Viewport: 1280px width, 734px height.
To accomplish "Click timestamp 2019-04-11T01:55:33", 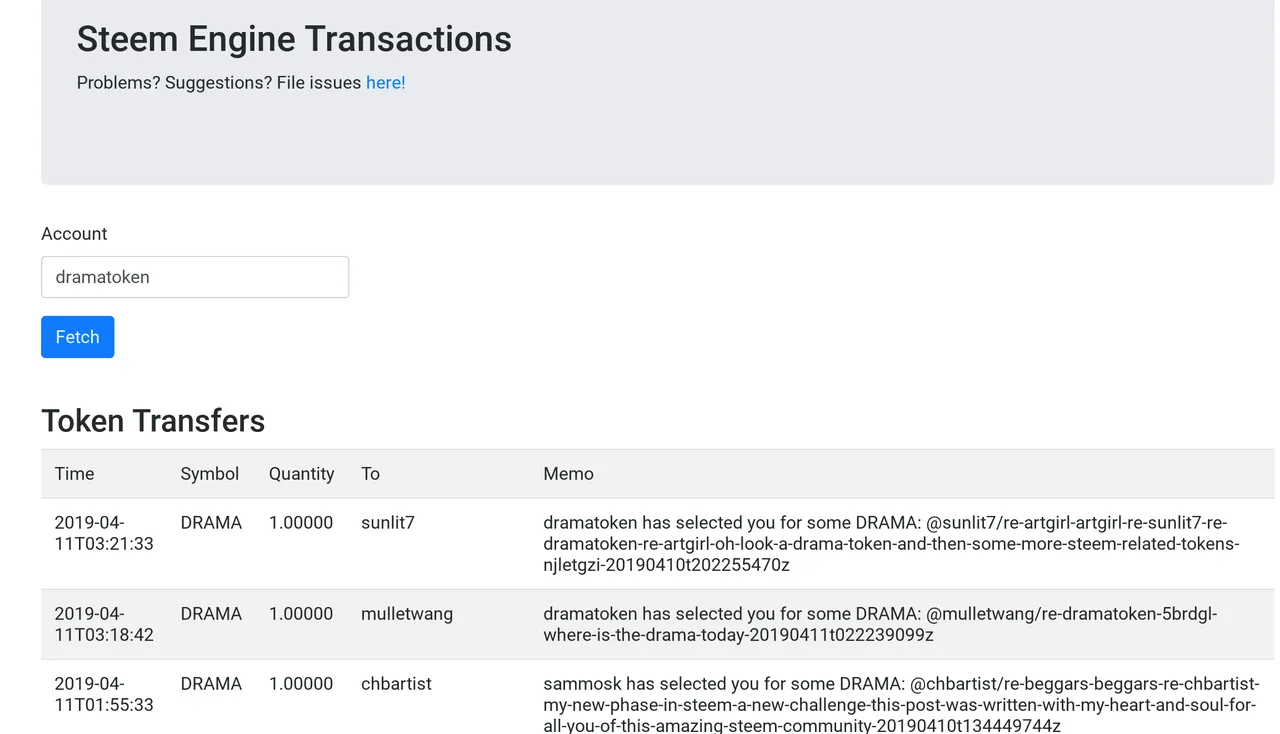I will click(x=104, y=694).
